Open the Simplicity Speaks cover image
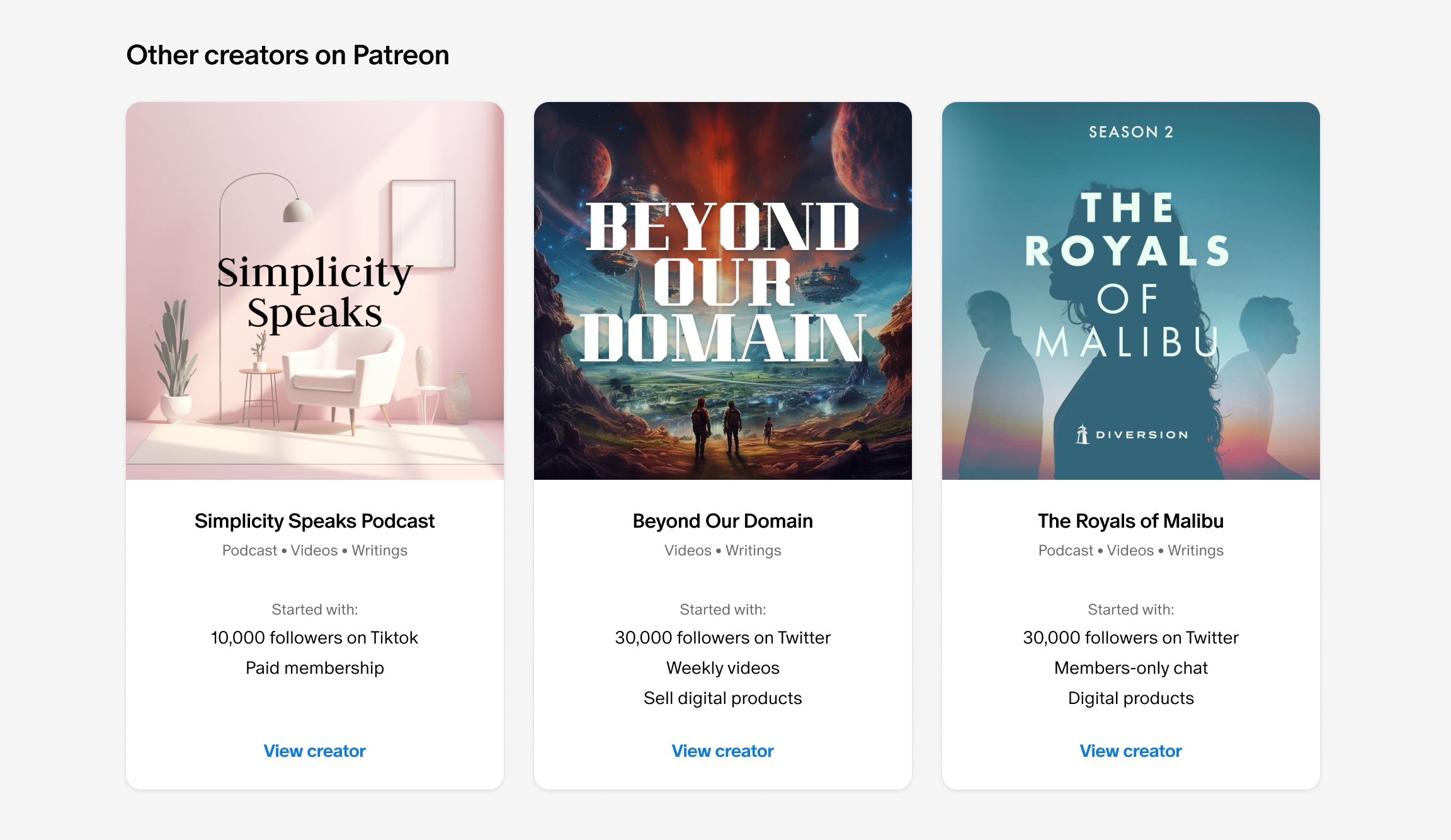The height and width of the screenshot is (840, 1451). 315,290
